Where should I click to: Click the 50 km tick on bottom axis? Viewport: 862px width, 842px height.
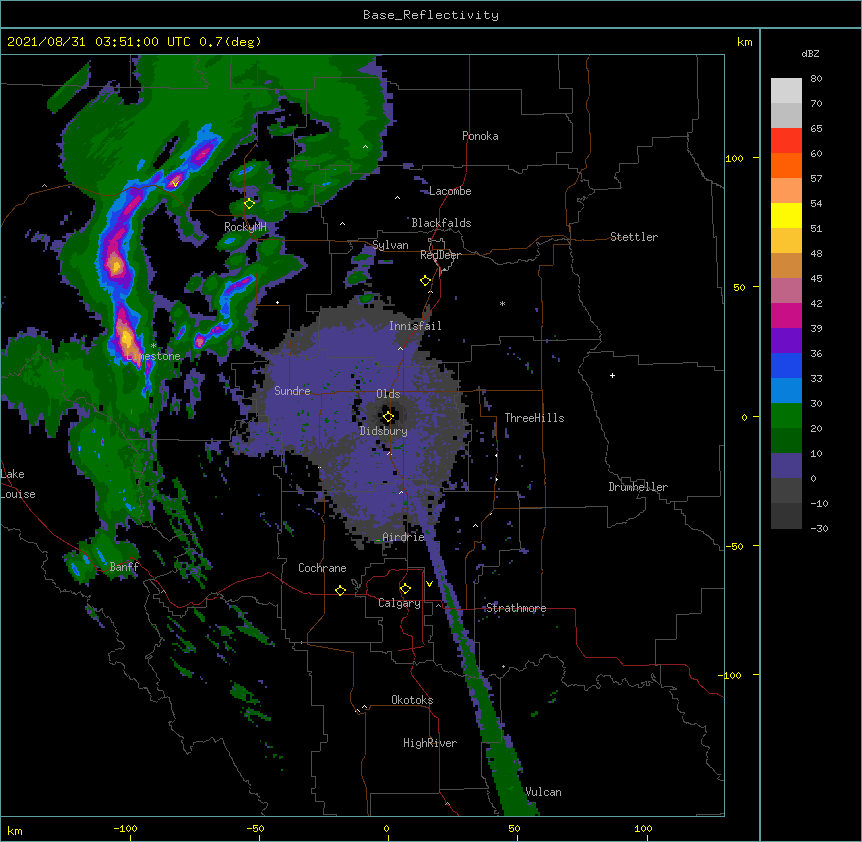click(x=514, y=828)
